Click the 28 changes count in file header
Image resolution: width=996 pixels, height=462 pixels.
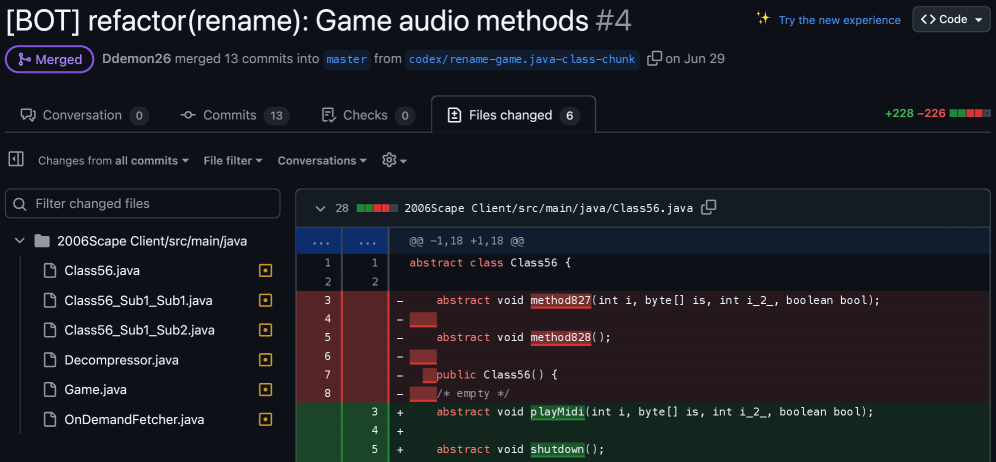[x=342, y=208]
